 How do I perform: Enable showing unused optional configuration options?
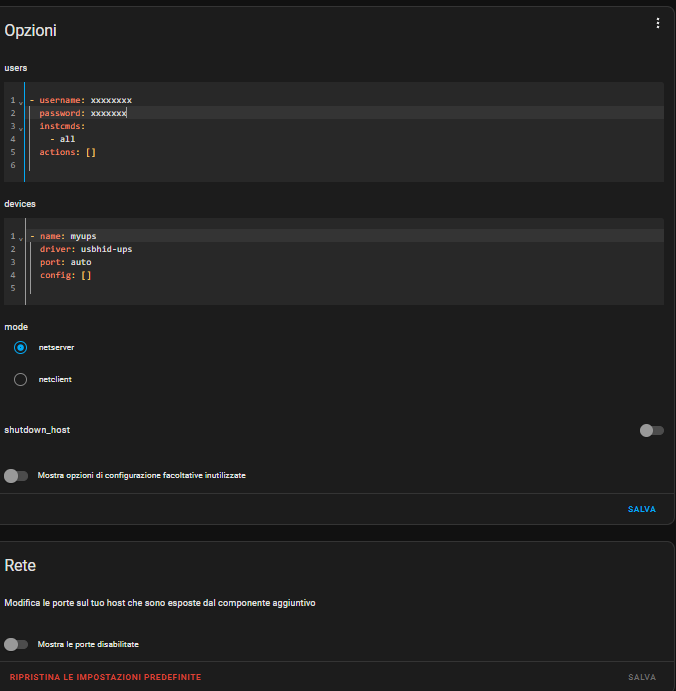coord(16,475)
